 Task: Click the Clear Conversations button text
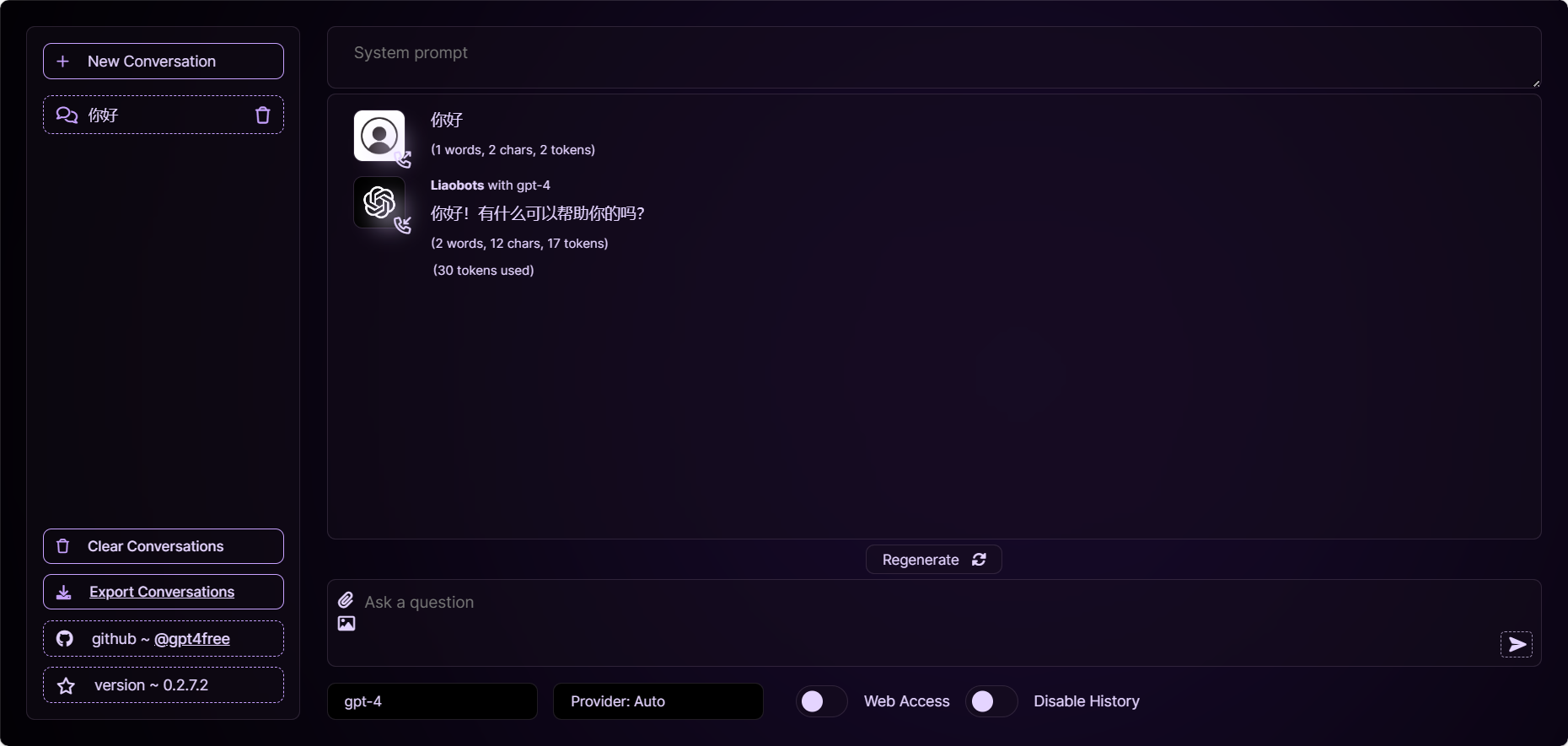coord(156,546)
